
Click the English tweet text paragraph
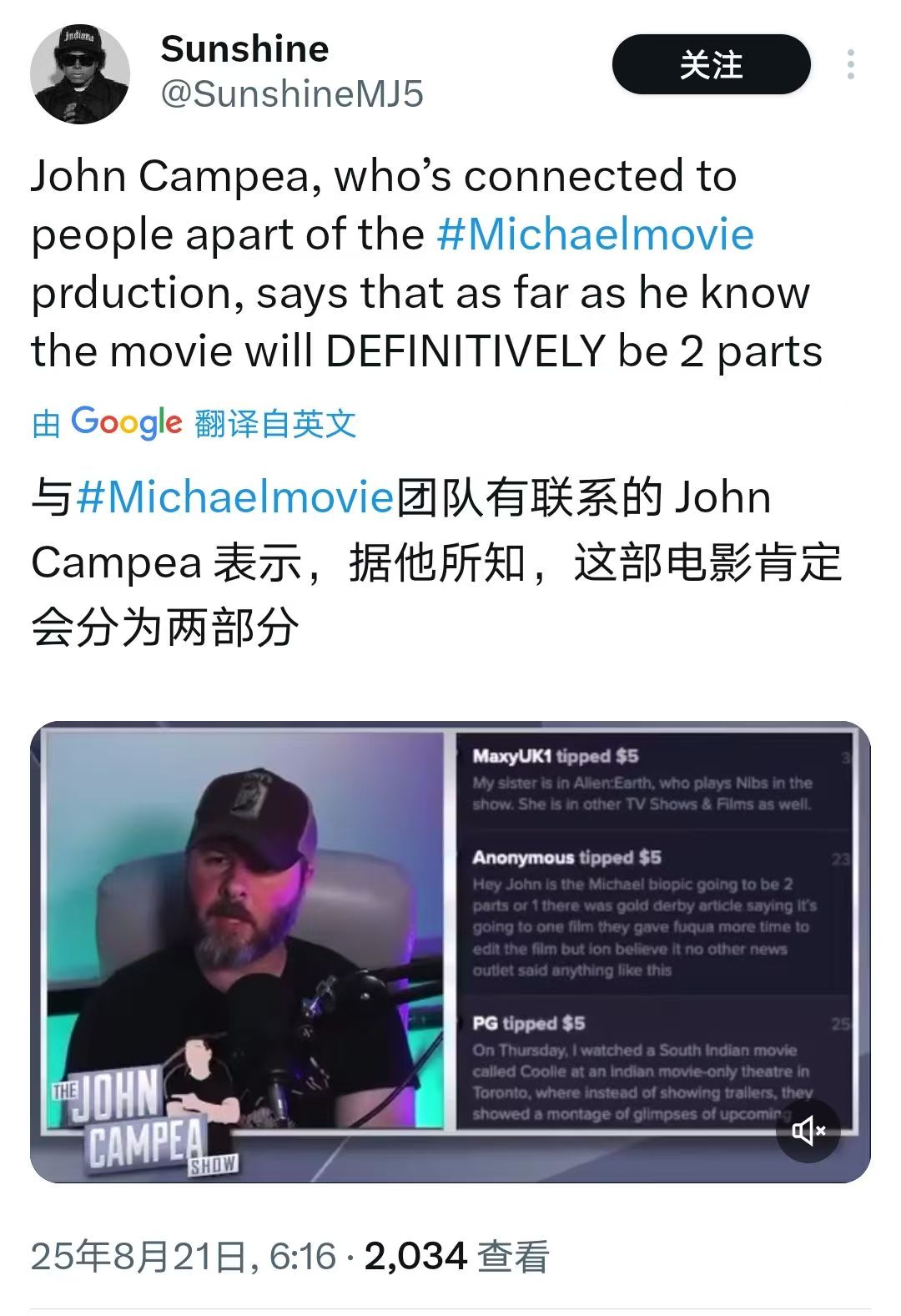pos(426,264)
